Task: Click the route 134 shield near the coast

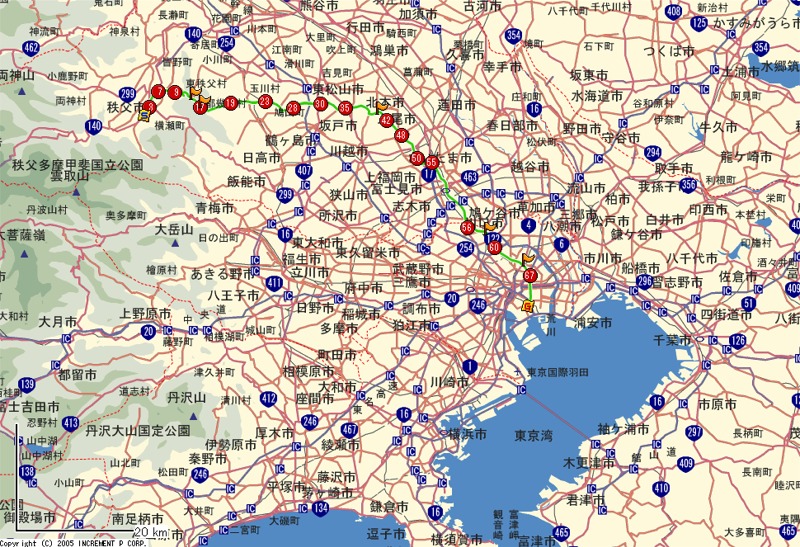Action: (x=320, y=508)
